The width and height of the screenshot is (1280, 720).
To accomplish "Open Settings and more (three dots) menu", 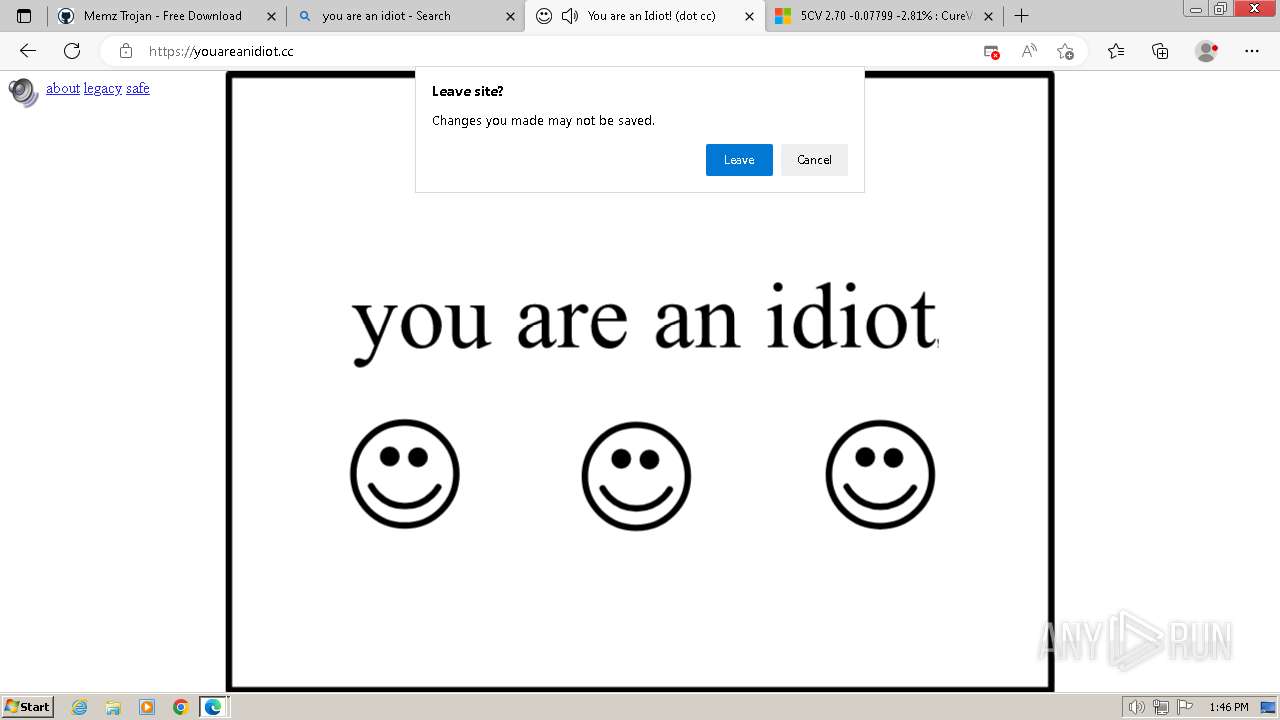I will tap(1252, 51).
